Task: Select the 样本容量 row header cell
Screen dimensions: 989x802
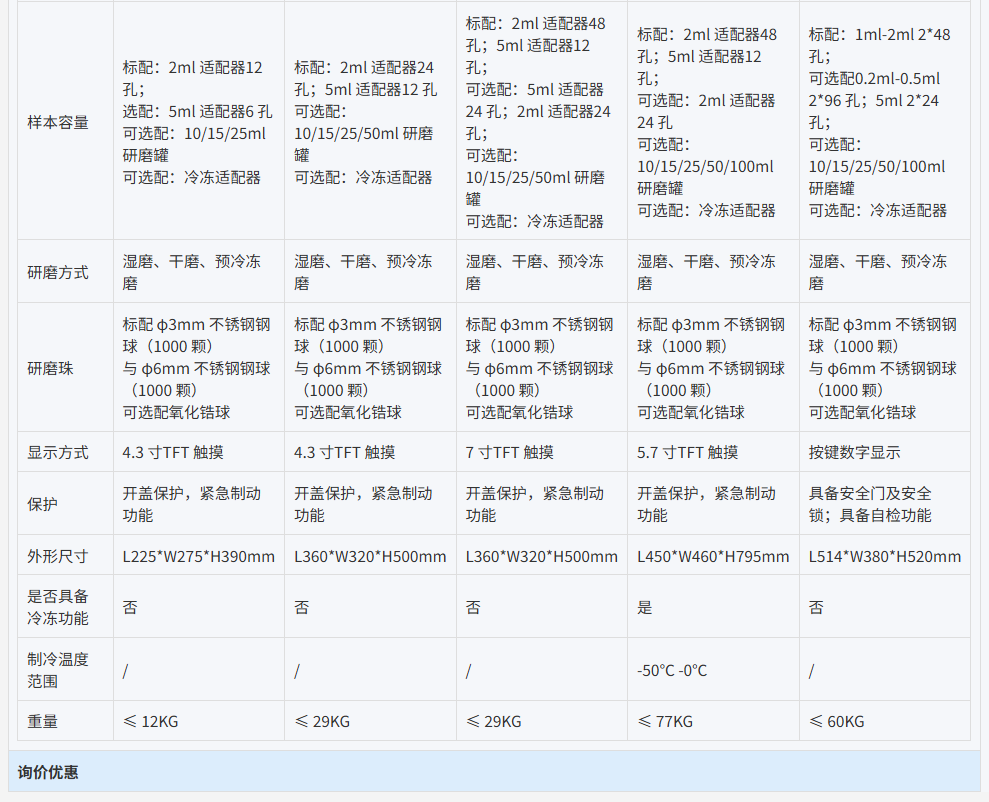Action: click(x=58, y=122)
